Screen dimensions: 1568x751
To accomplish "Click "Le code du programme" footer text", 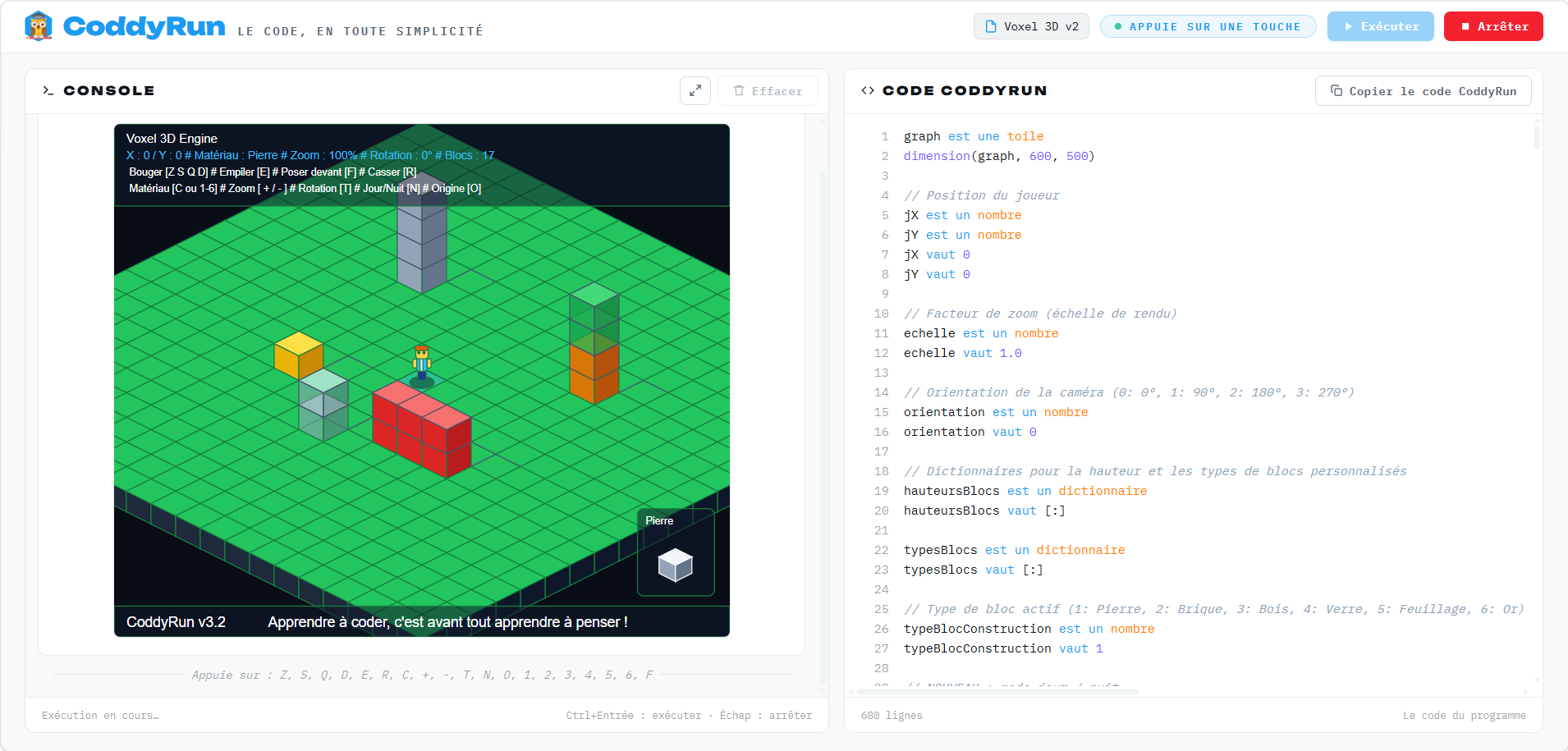I will [1465, 716].
